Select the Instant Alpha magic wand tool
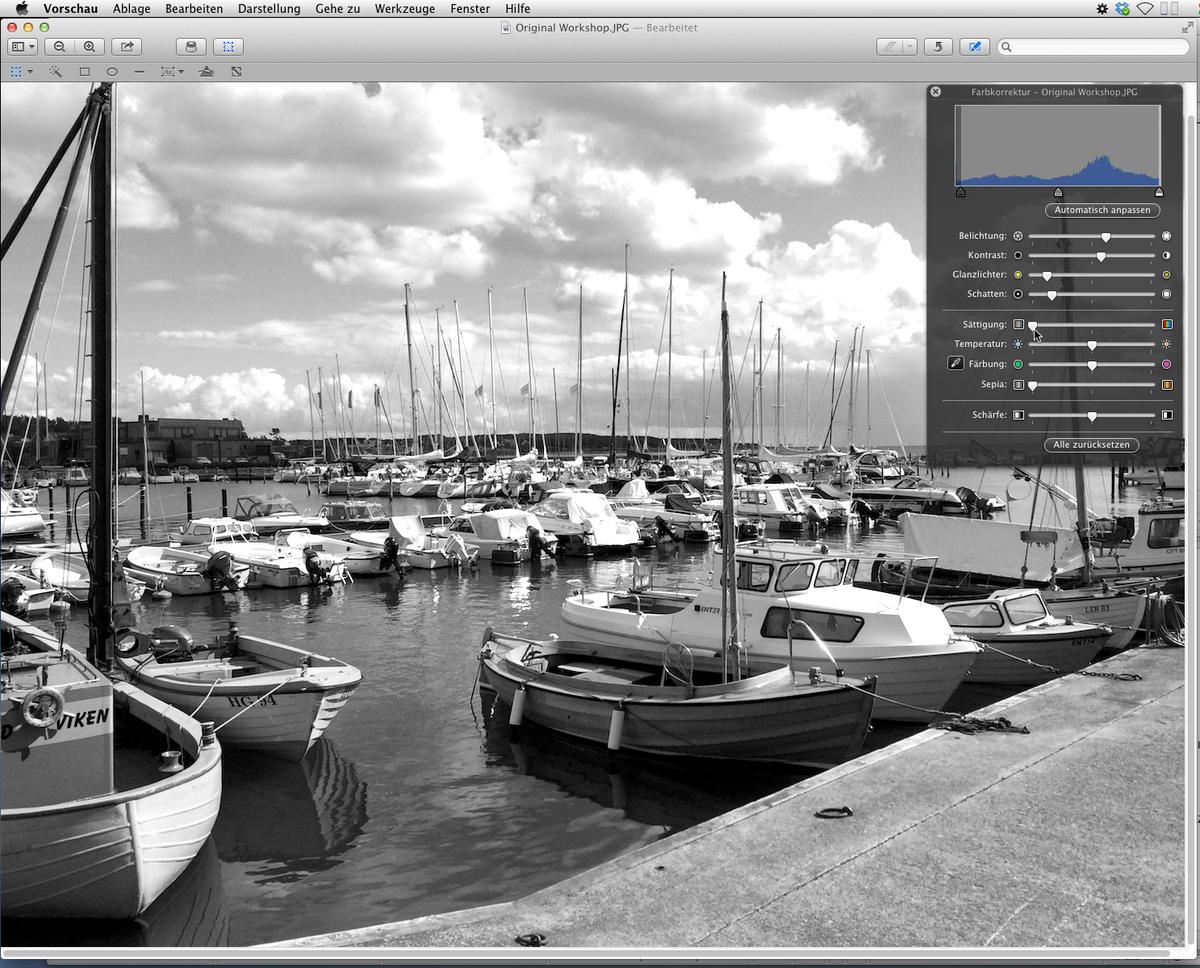Viewport: 1200px width, 968px height. point(56,72)
